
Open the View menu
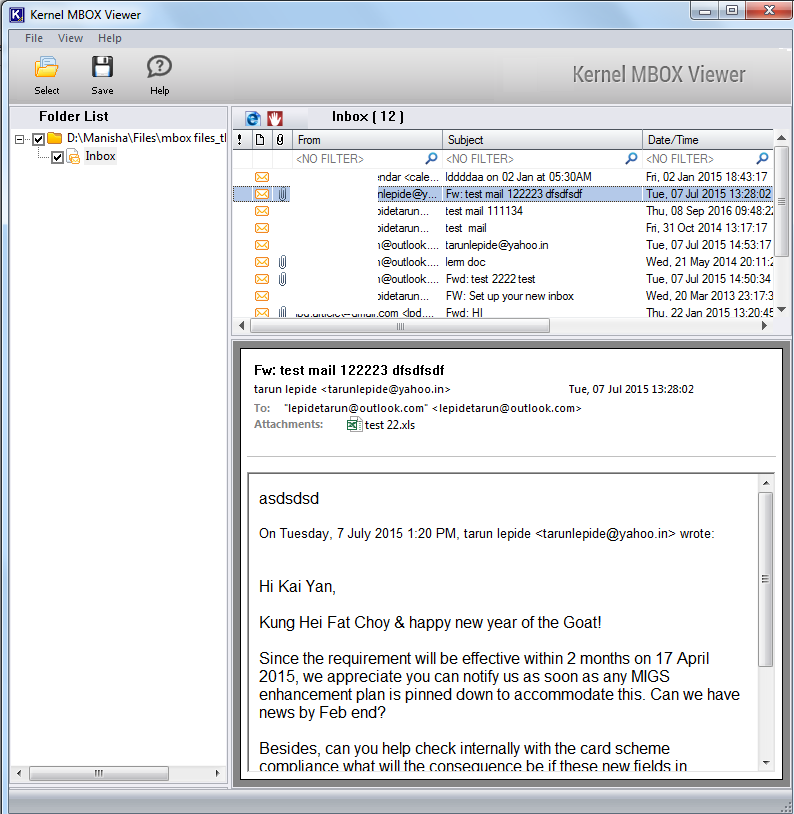point(70,38)
